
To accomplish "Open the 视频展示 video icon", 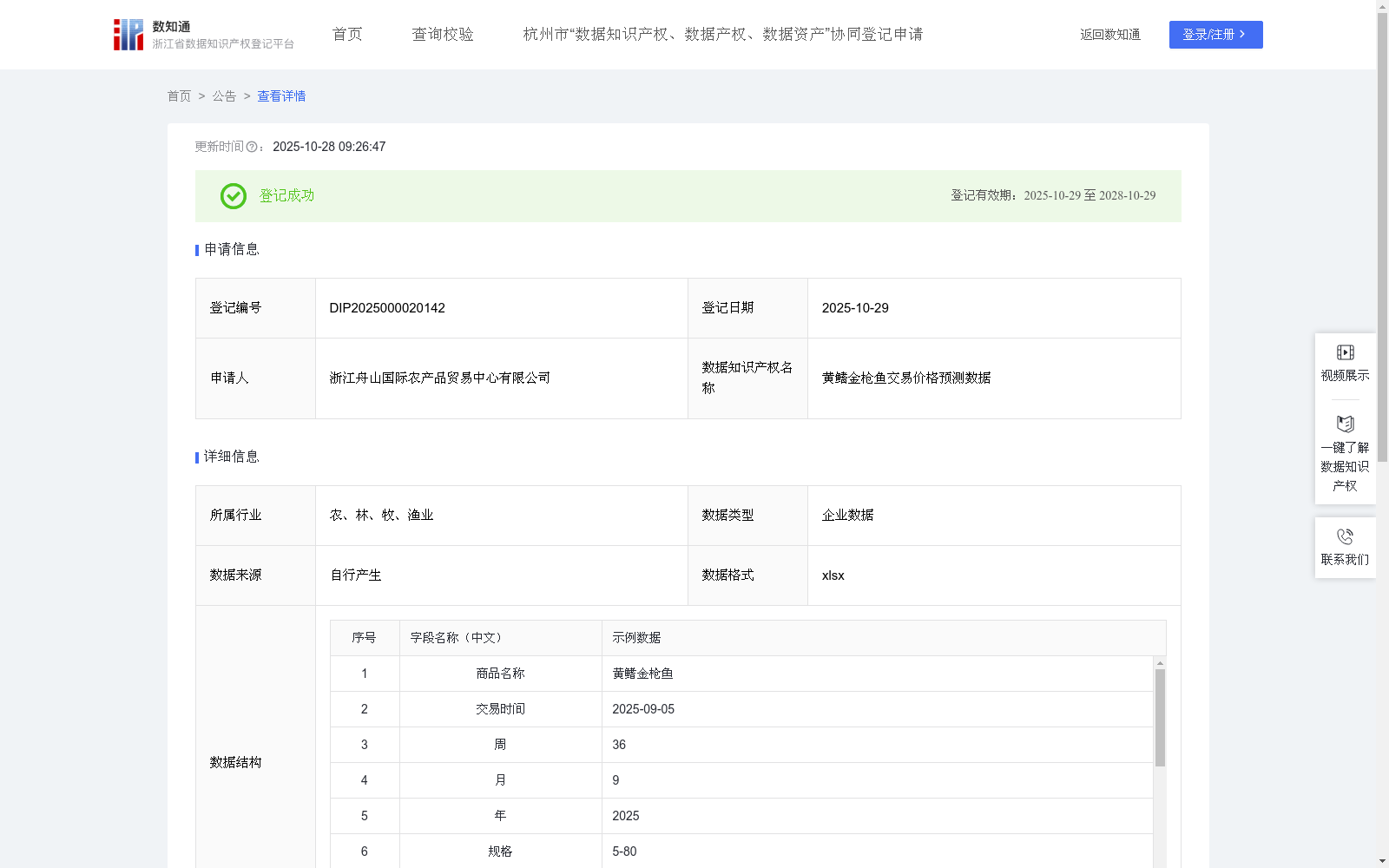I will click(1345, 352).
